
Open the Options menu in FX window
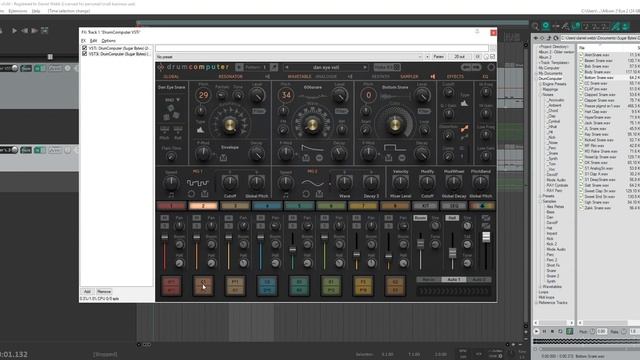coord(109,41)
